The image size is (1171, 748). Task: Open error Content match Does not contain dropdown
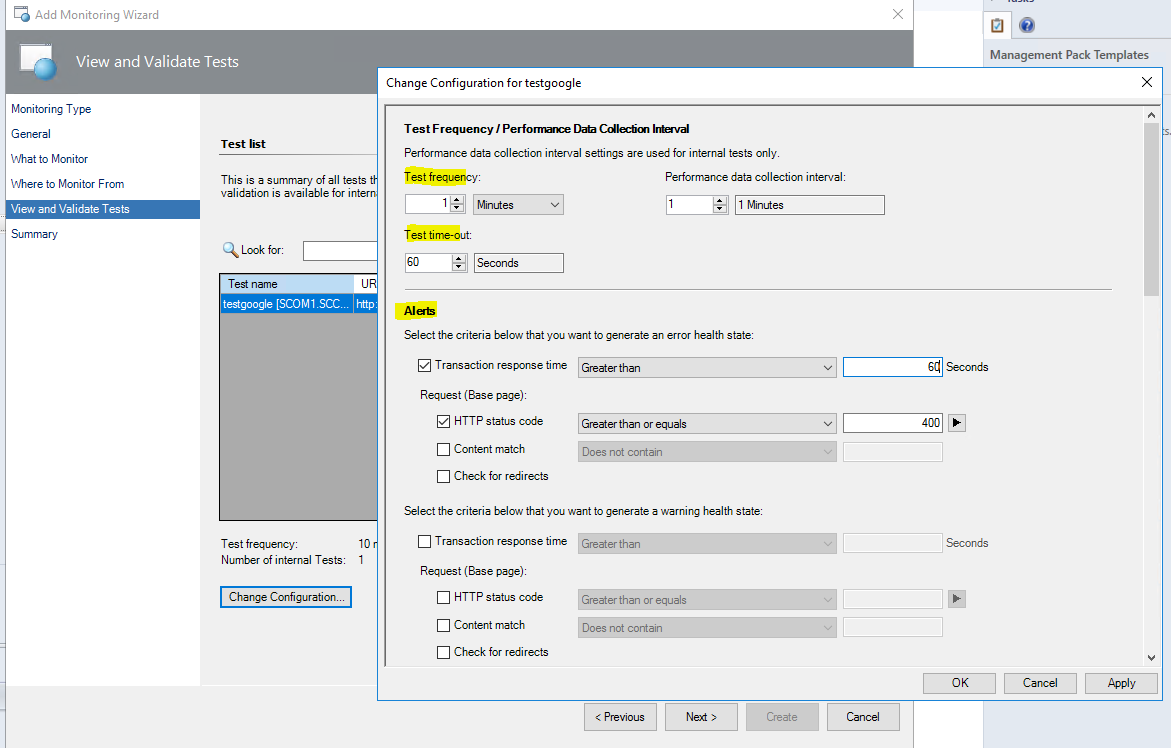707,452
